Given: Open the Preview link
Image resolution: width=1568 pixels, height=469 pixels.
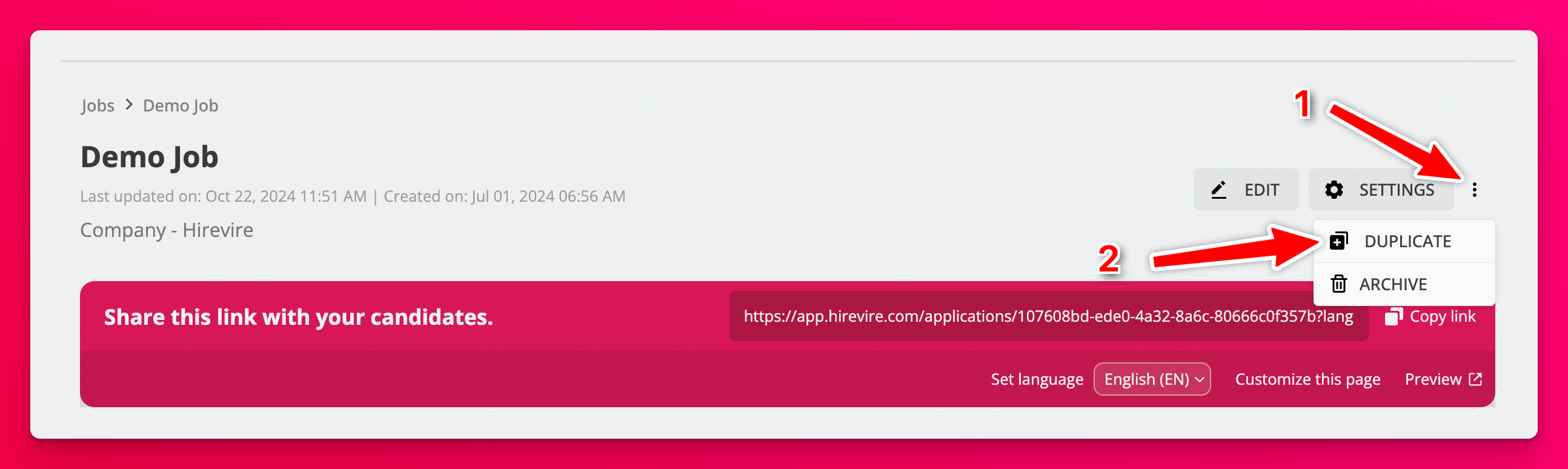Looking at the screenshot, I should tap(1432, 379).
